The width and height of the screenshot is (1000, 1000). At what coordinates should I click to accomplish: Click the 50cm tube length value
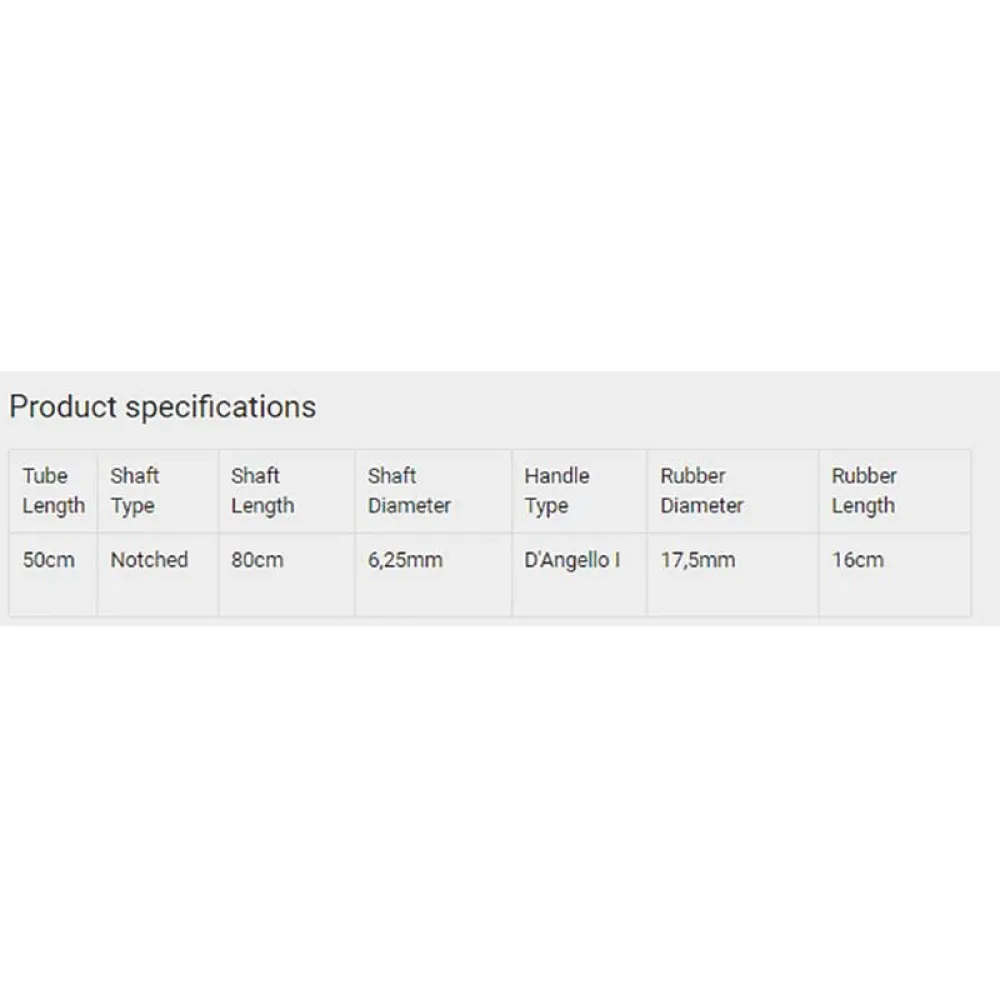coord(49,560)
